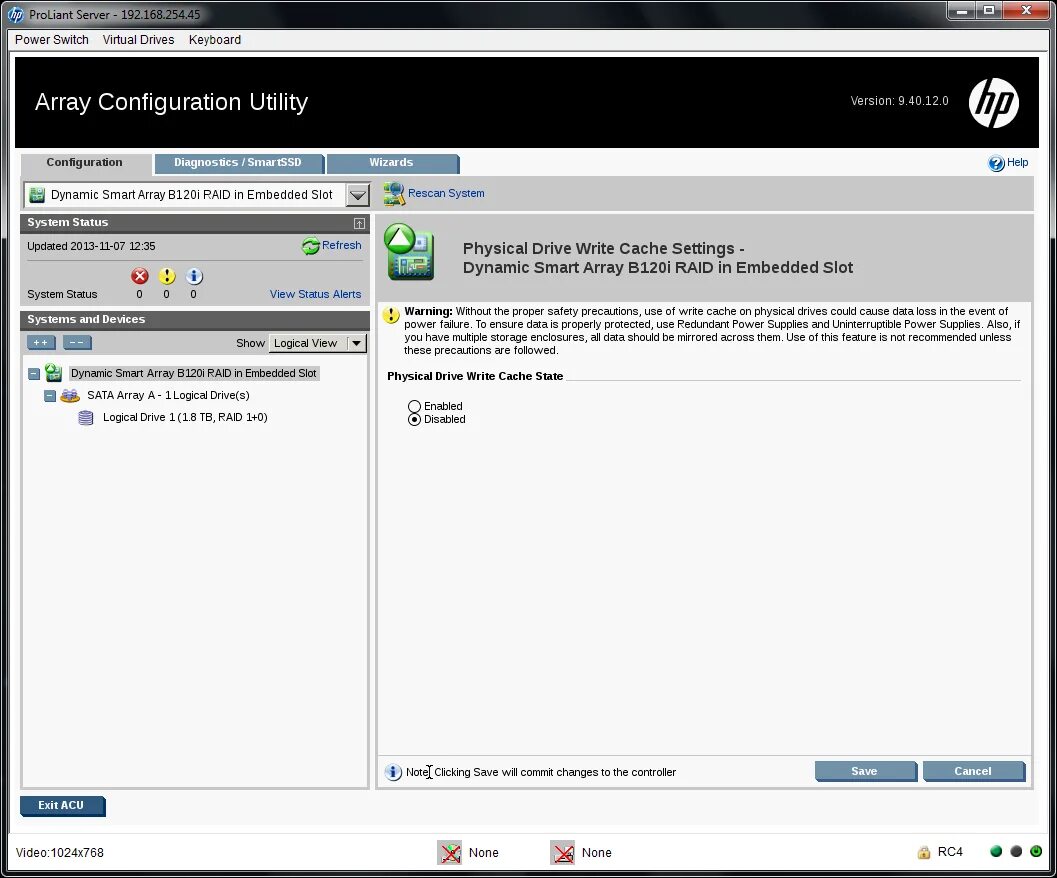Viewport: 1057px width, 878px height.
Task: Click the Video:1024x768 status text
Action: click(x=60, y=853)
